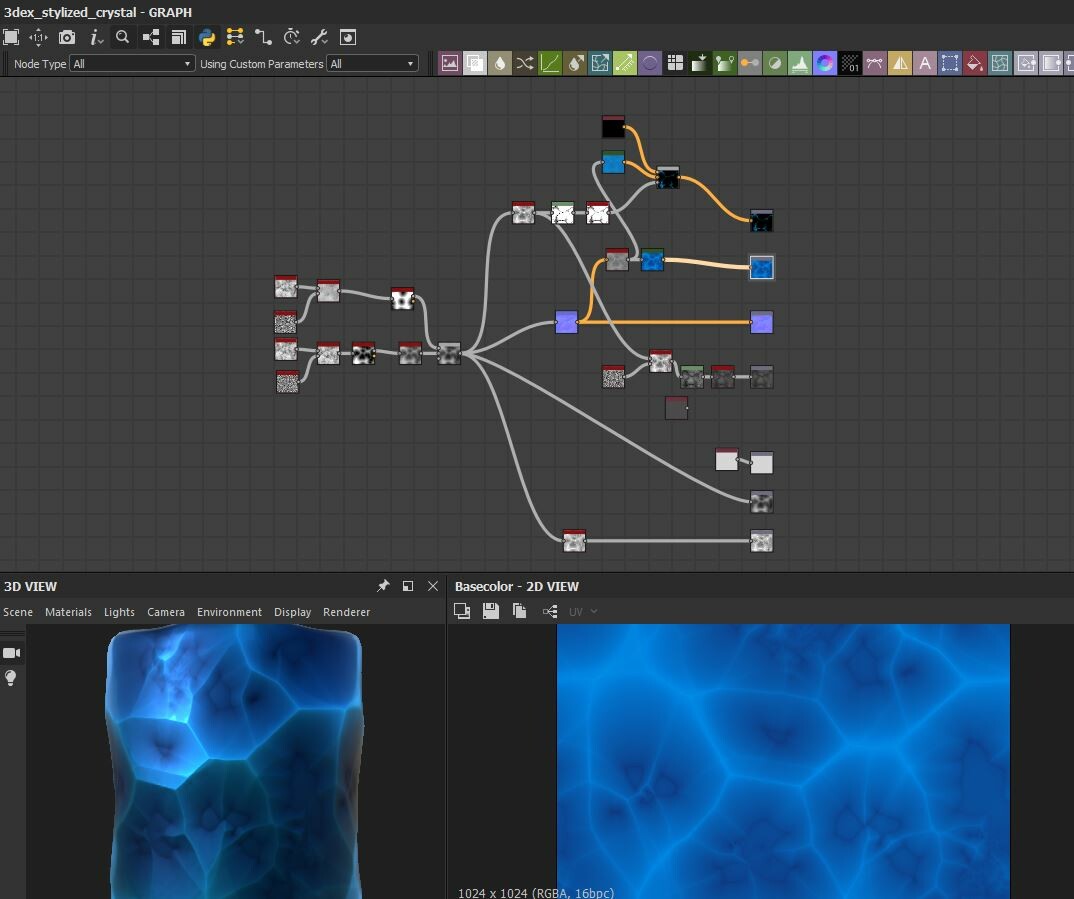Select the Python editor icon in the graph toolbar
Image resolution: width=1074 pixels, height=899 pixels.
tap(207, 37)
